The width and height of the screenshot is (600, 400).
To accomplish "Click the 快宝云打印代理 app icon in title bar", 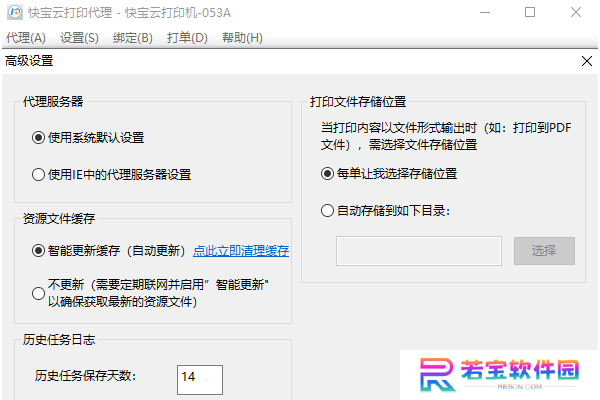I will [x=15, y=12].
